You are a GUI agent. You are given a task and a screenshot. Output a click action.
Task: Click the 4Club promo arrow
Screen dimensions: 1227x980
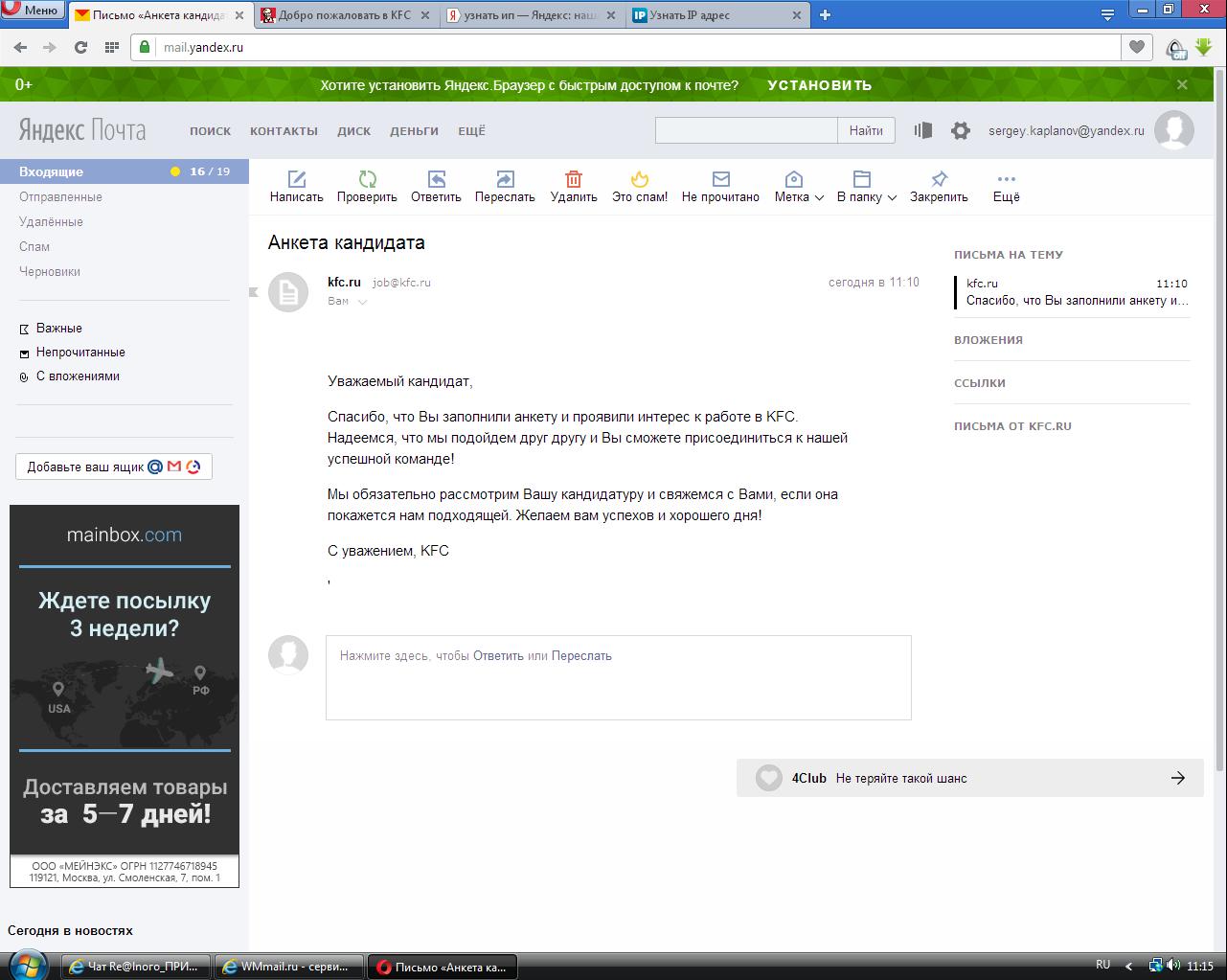coord(1178,778)
